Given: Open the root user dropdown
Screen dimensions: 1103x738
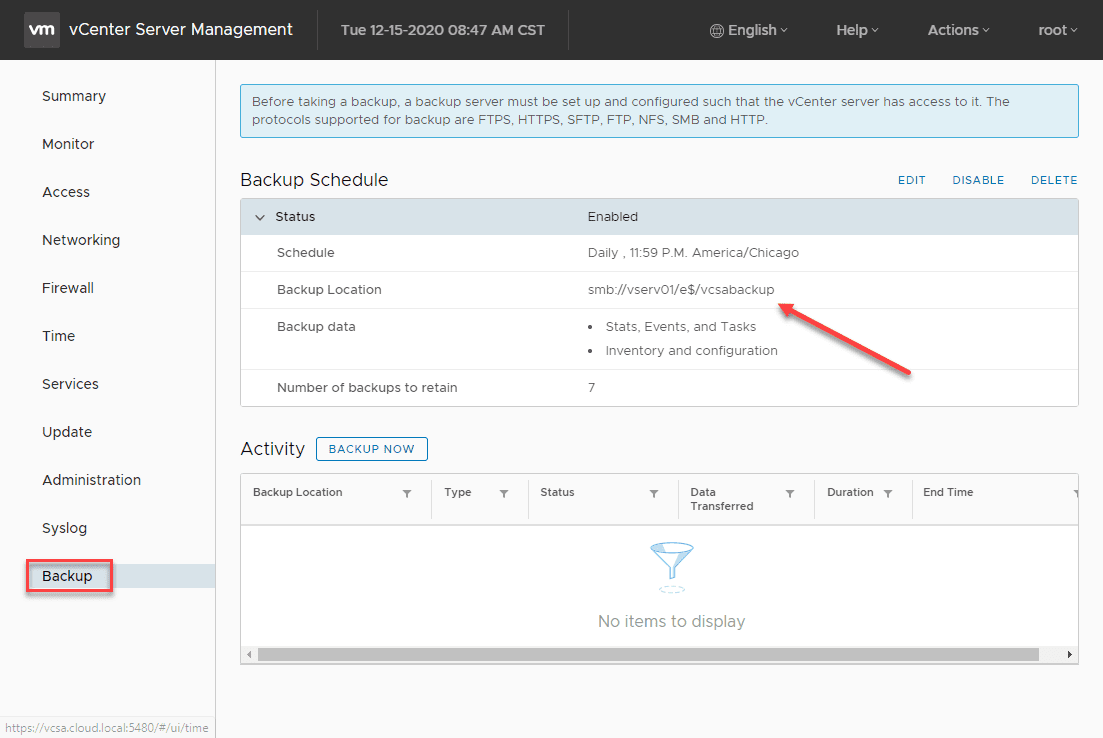Looking at the screenshot, I should pyautogui.click(x=1056, y=30).
